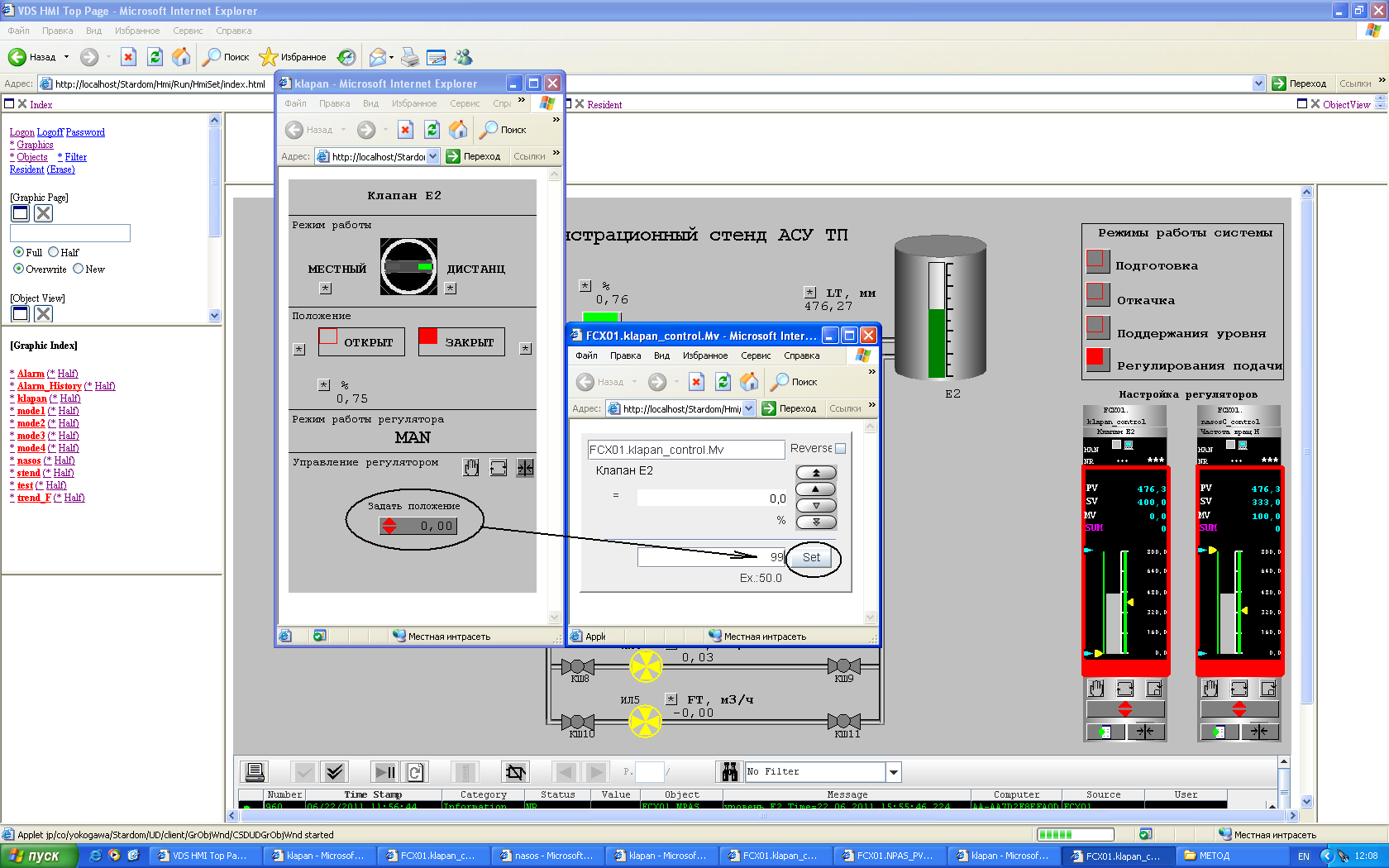1389x868 pixels.
Task: Expand the main browser address bar dropdown
Action: [x=1258, y=83]
